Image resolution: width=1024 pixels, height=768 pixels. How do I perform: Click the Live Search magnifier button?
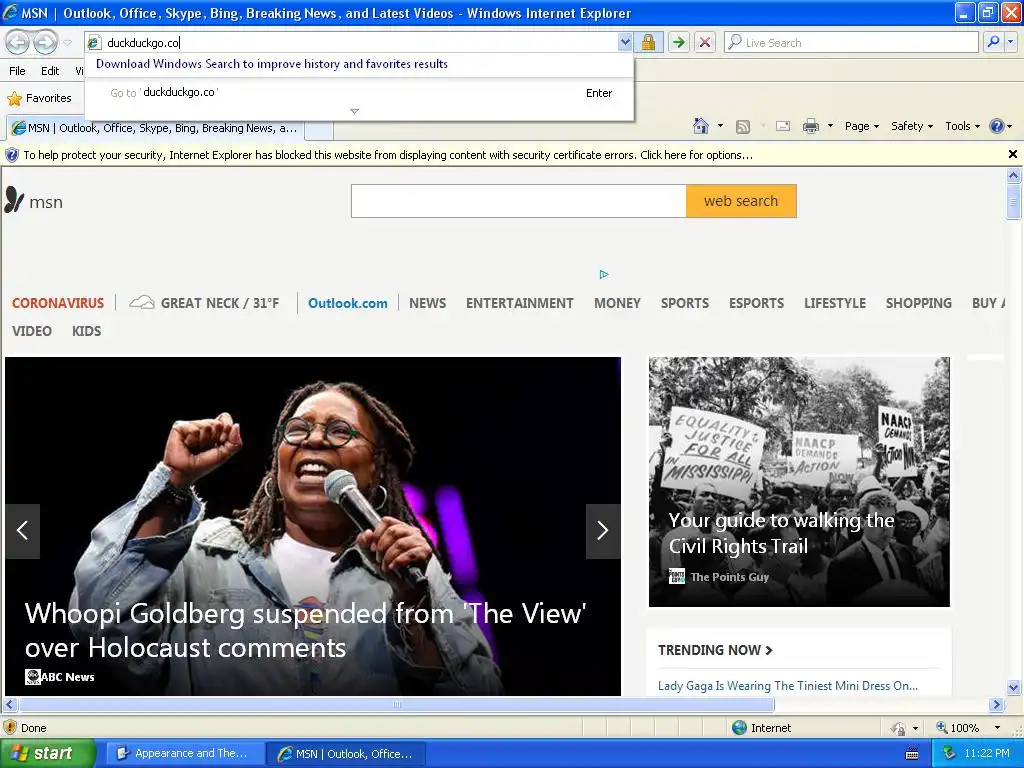[x=993, y=42]
